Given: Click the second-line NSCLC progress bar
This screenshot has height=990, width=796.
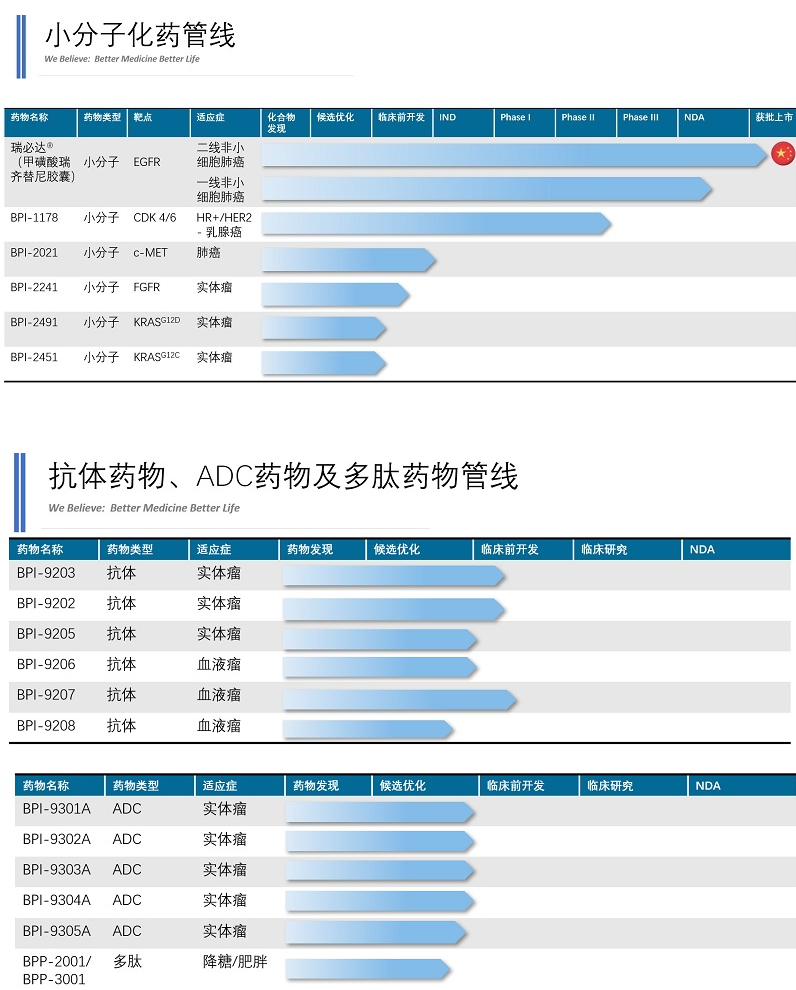Looking at the screenshot, I should coord(514,155).
